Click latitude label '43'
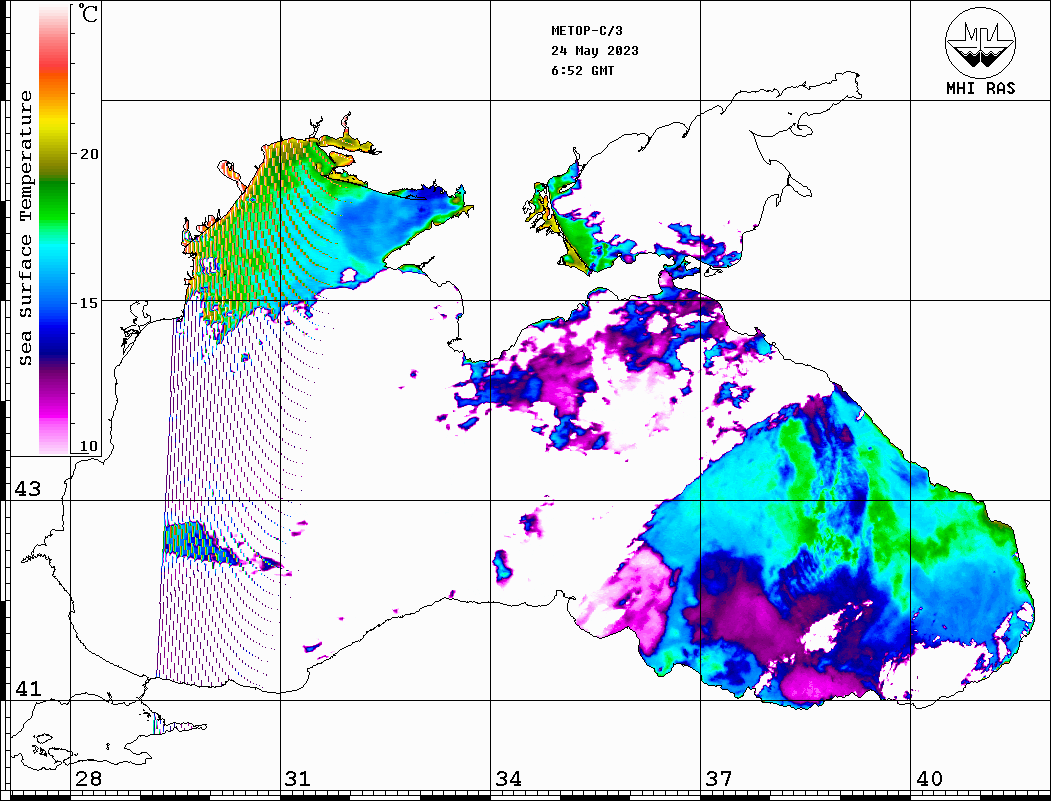The height and width of the screenshot is (801, 1051). (27, 489)
